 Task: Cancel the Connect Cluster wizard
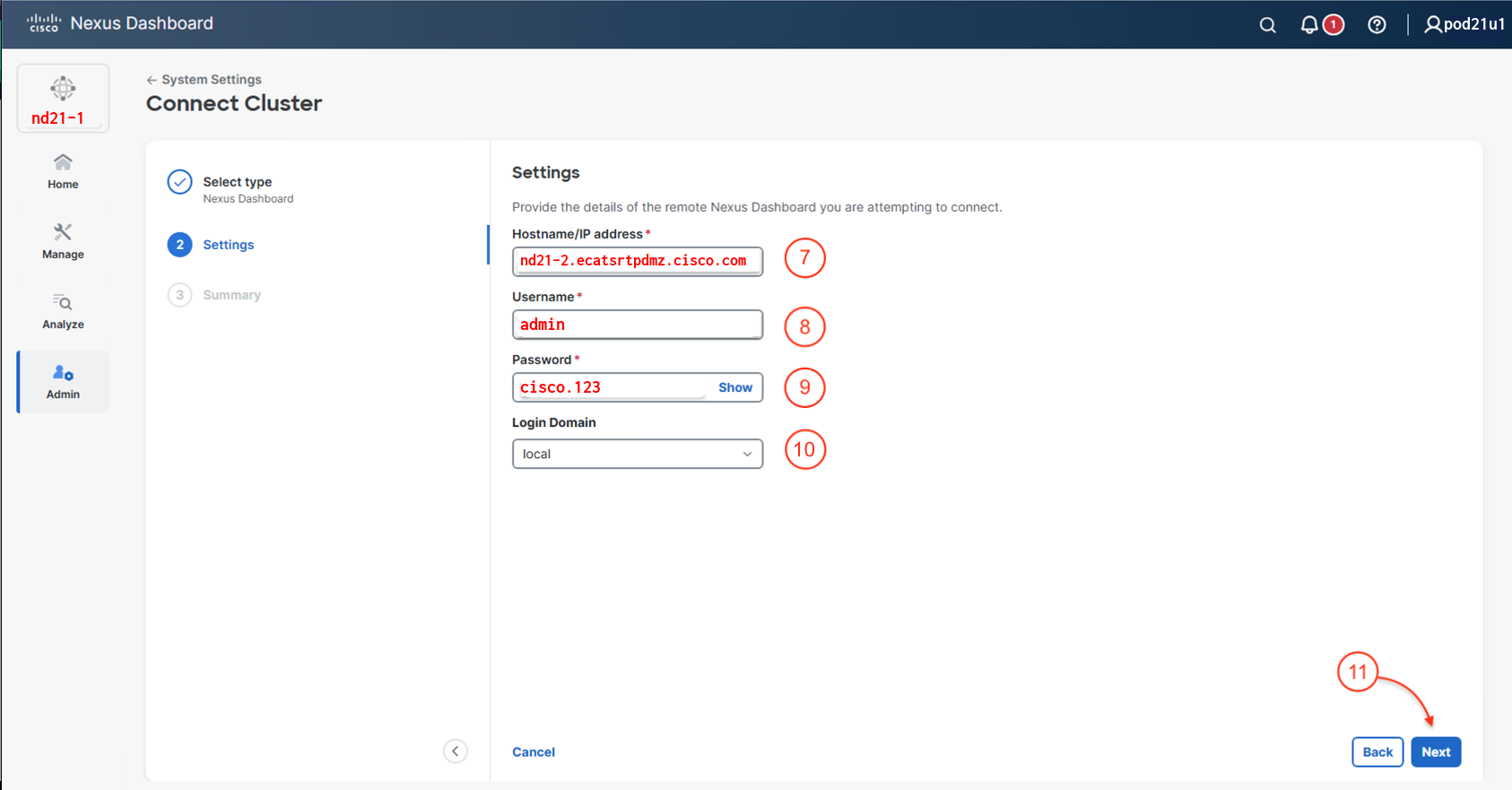533,752
